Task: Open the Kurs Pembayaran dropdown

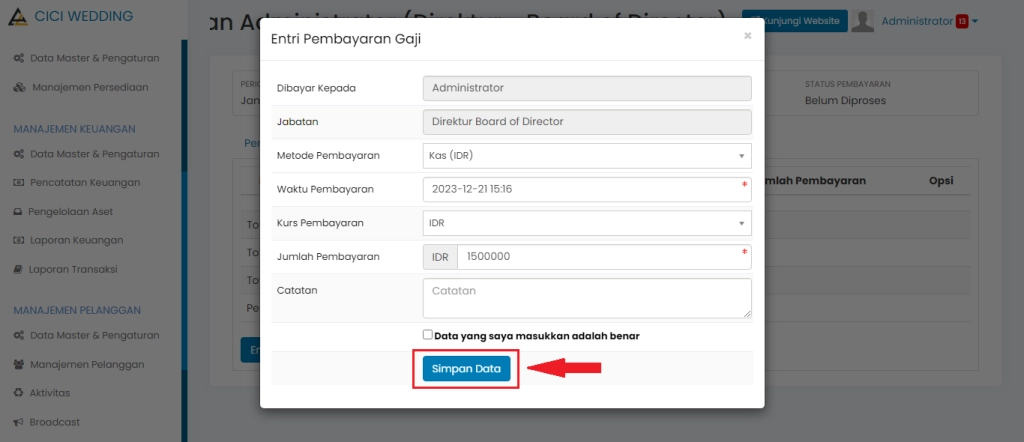Action: 587,223
